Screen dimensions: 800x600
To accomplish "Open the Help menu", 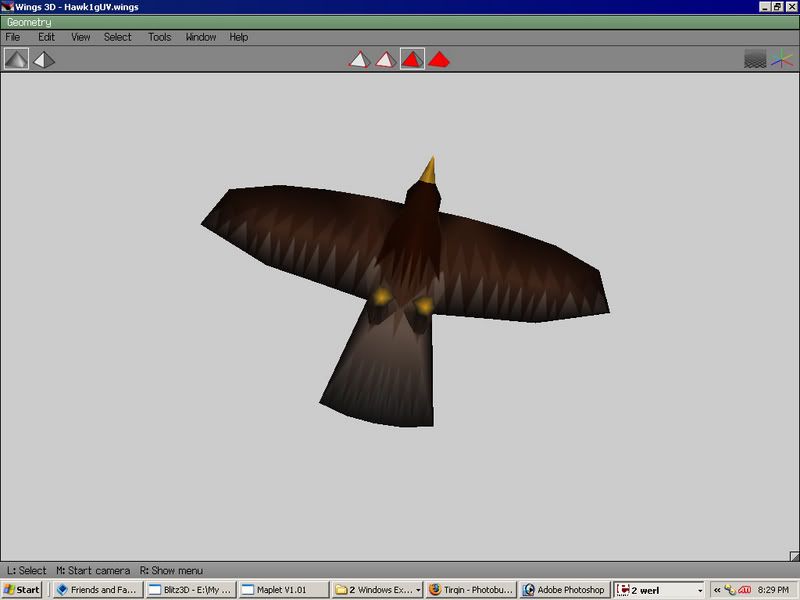I will 238,37.
